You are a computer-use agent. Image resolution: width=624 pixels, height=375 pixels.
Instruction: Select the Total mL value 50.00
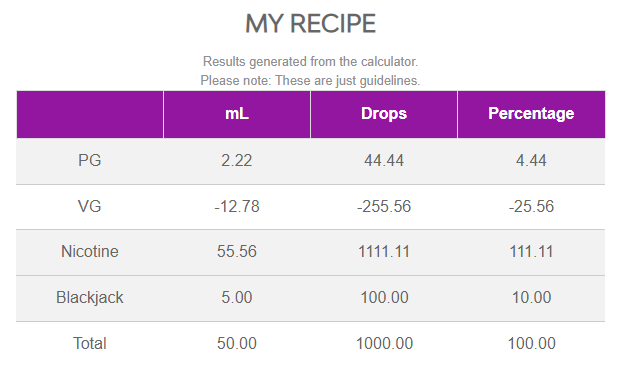point(237,343)
